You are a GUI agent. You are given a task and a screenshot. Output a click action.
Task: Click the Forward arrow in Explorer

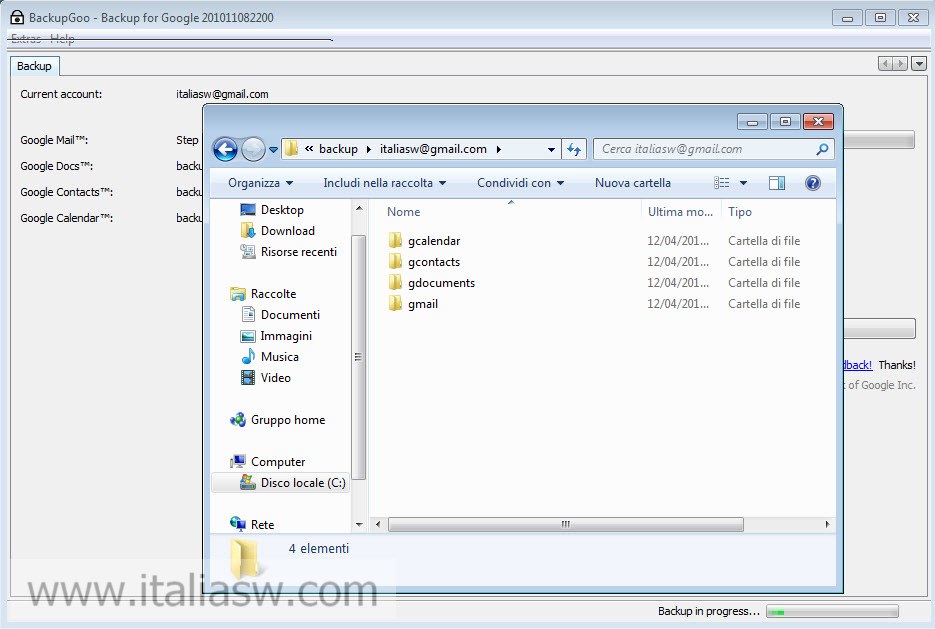coord(253,149)
